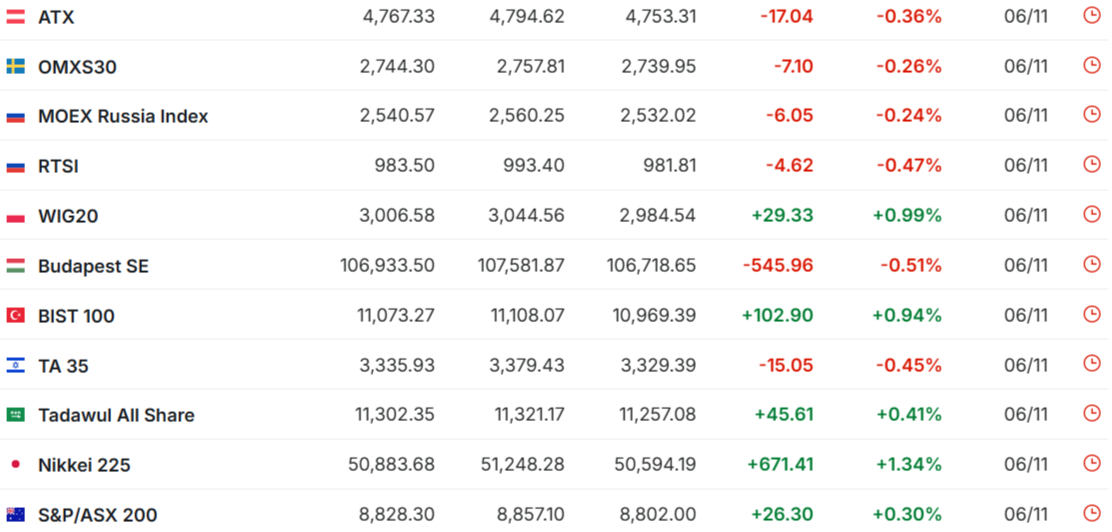Open the Tadawul All Share link
Image resolution: width=1112 pixels, height=532 pixels.
pos(116,415)
